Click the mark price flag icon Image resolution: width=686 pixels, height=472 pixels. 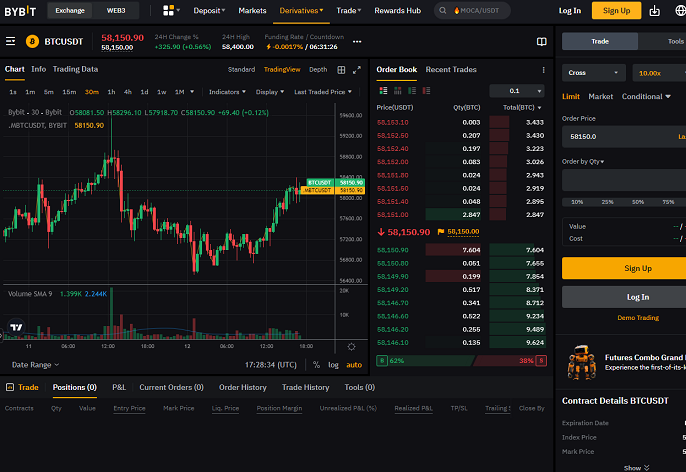[441, 232]
